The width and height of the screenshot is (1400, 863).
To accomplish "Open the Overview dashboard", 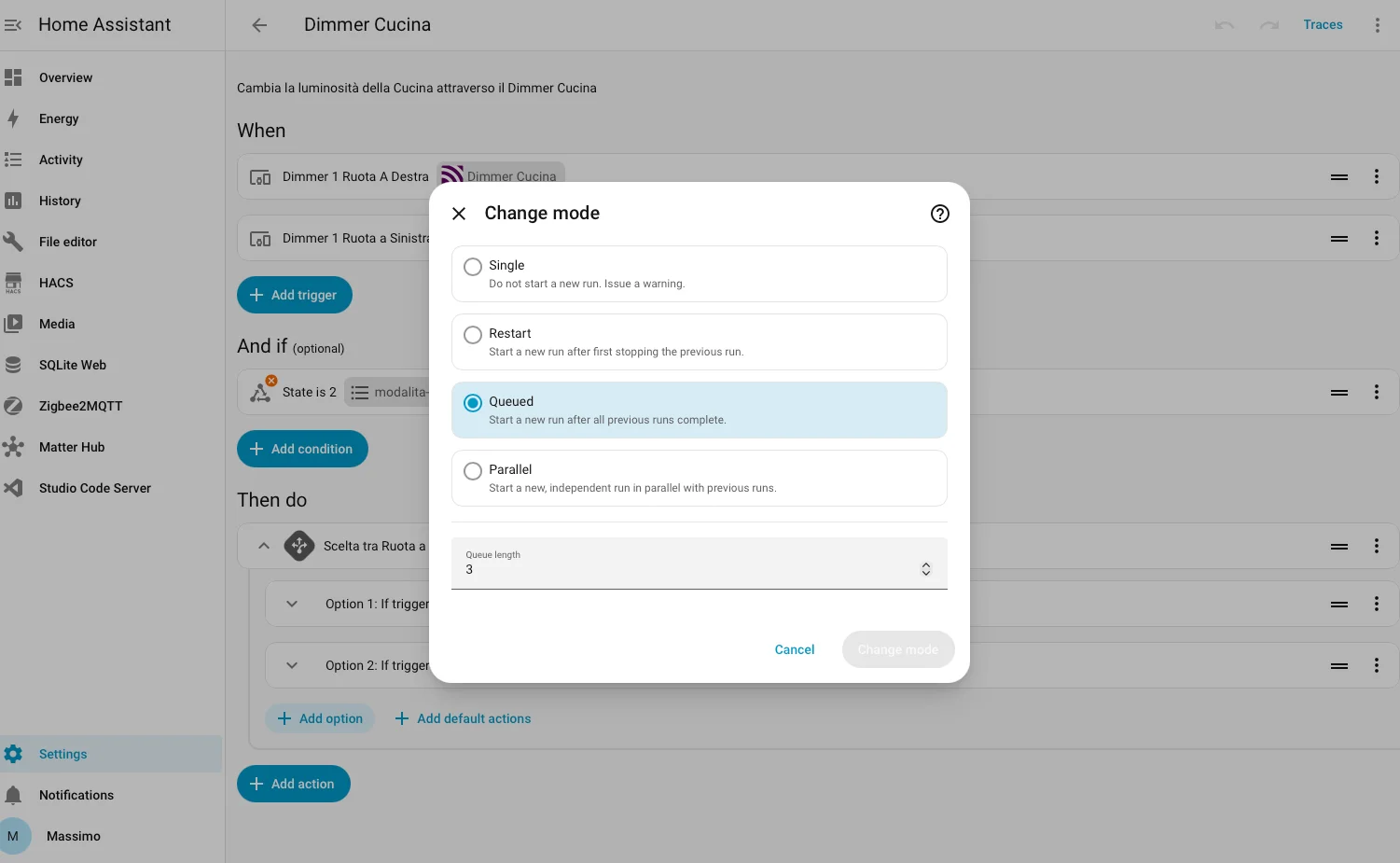I will [x=112, y=77].
